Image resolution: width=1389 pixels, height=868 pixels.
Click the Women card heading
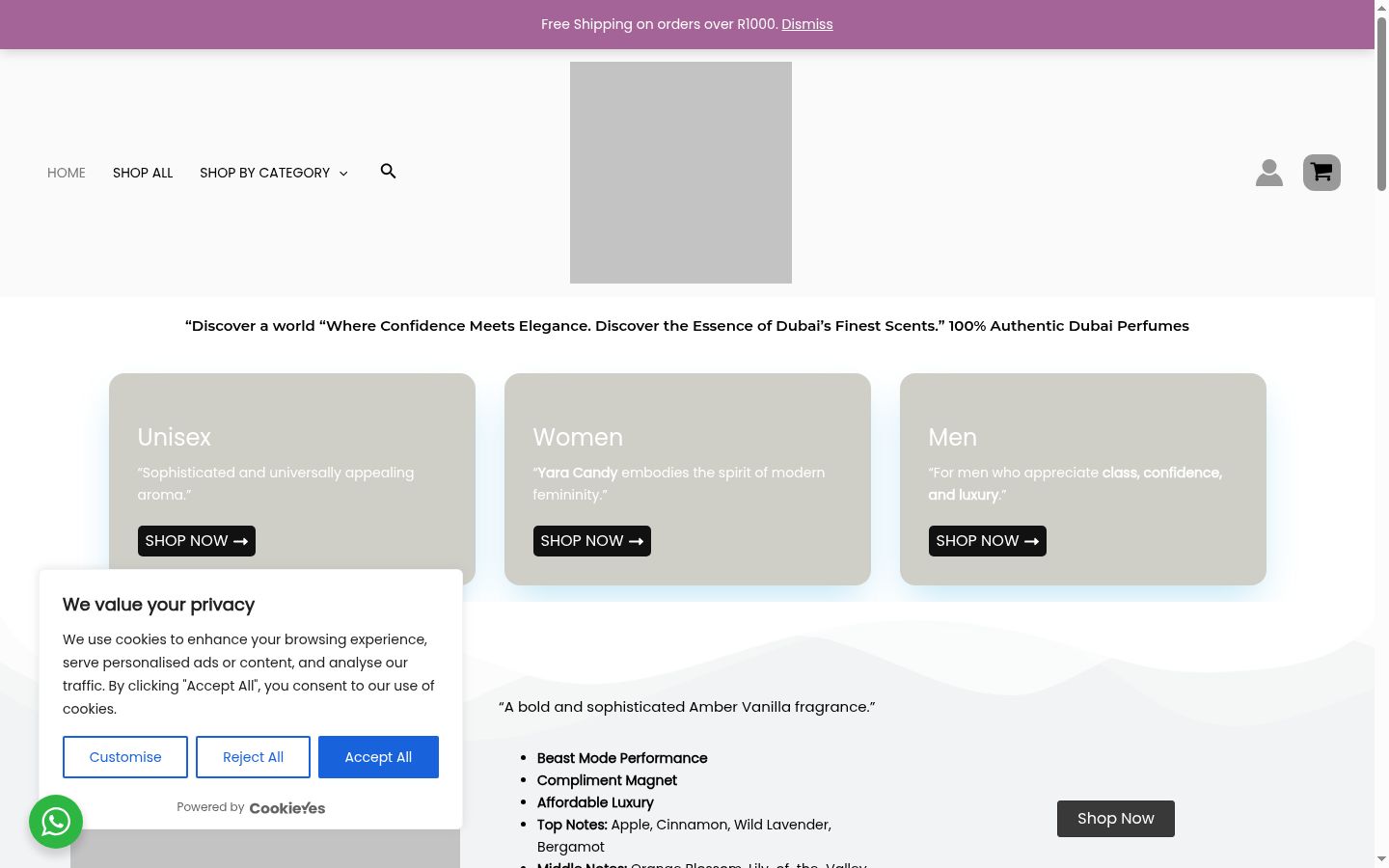point(578,437)
